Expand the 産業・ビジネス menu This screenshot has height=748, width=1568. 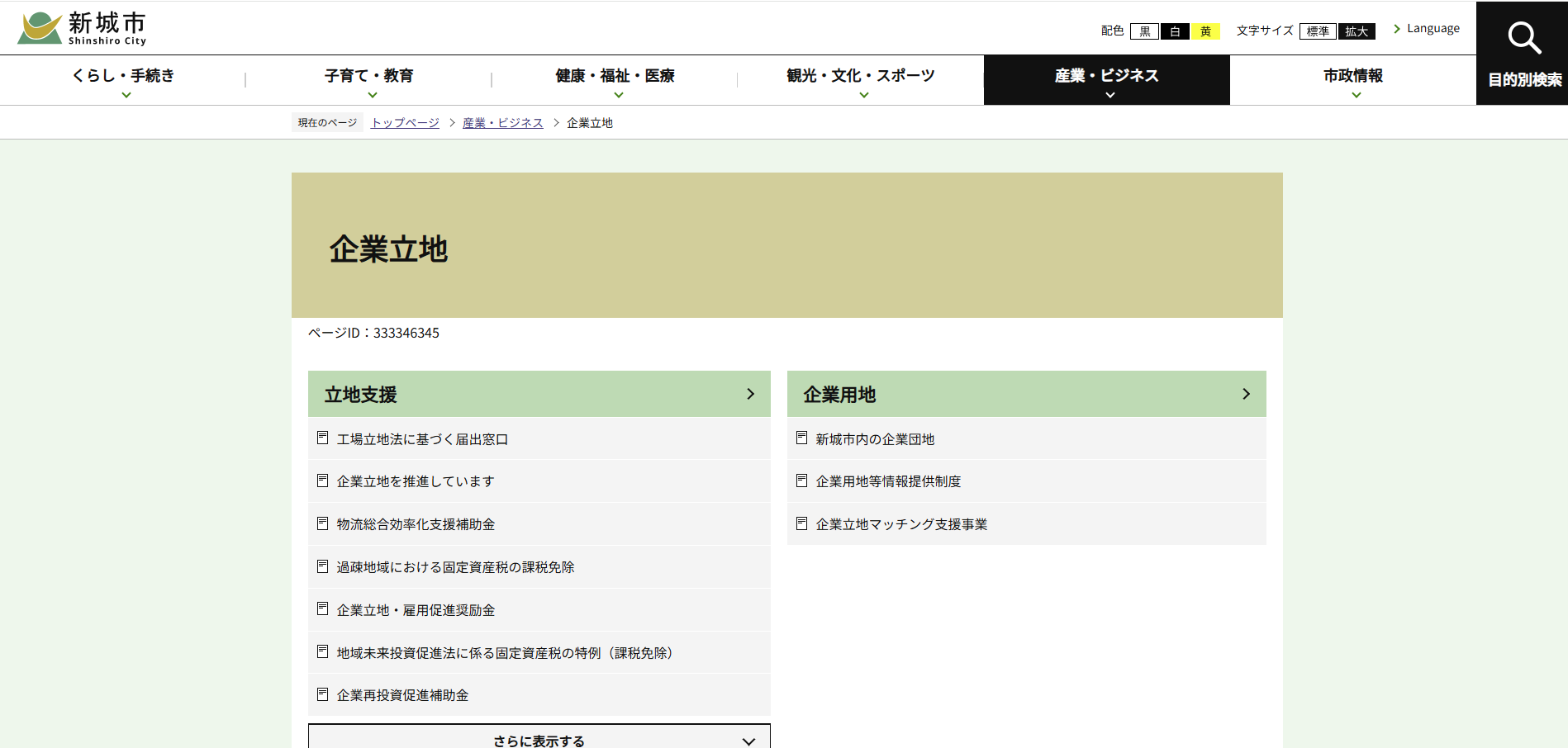coord(1107,80)
